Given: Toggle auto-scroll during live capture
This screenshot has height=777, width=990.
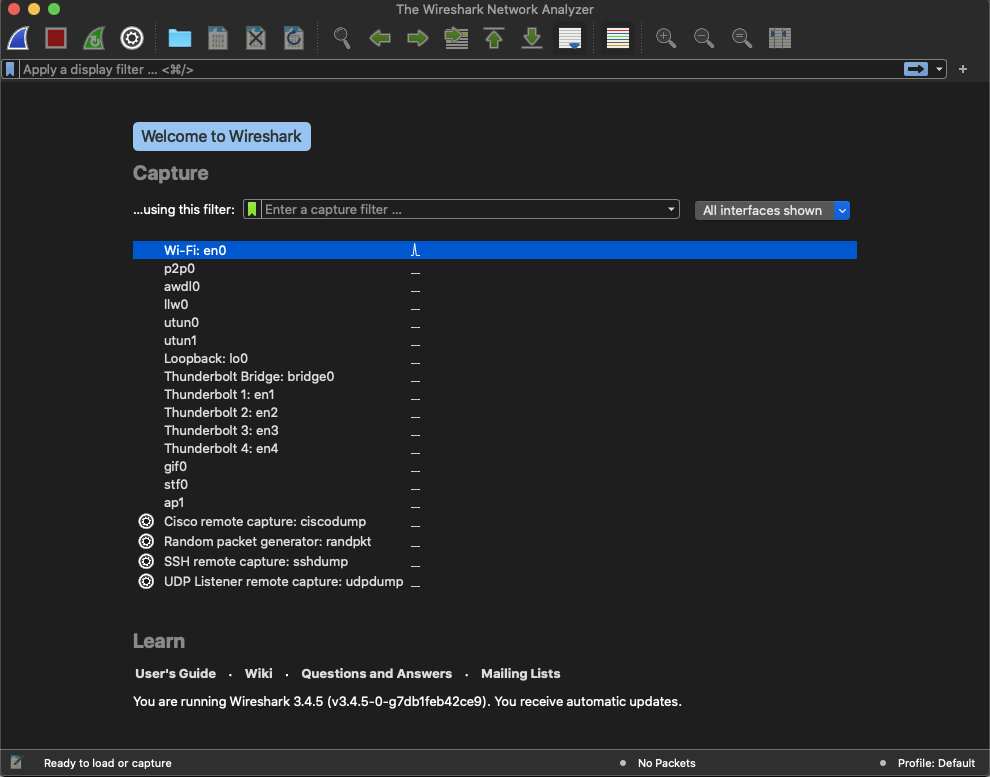Looking at the screenshot, I should pyautogui.click(x=570, y=38).
